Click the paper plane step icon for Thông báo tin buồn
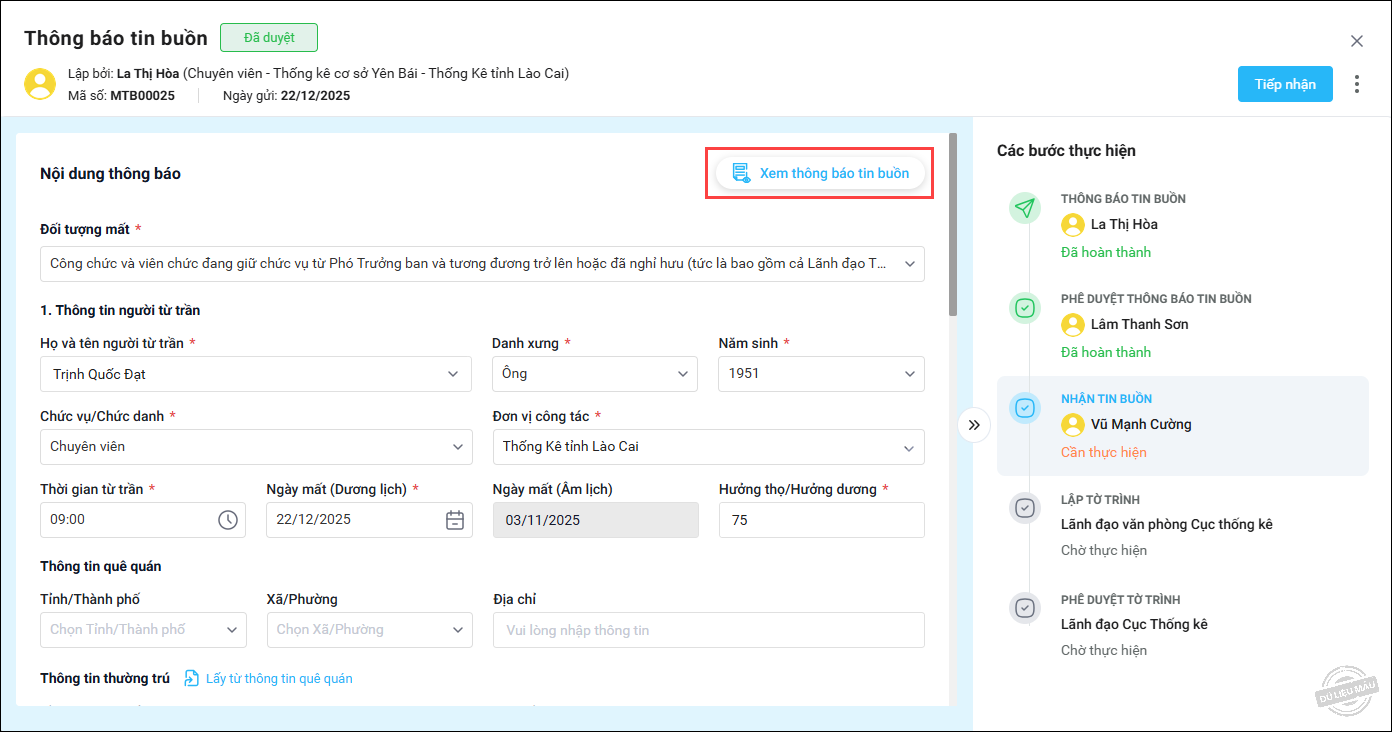Viewport: 1392px width, 732px height. coord(1025,208)
